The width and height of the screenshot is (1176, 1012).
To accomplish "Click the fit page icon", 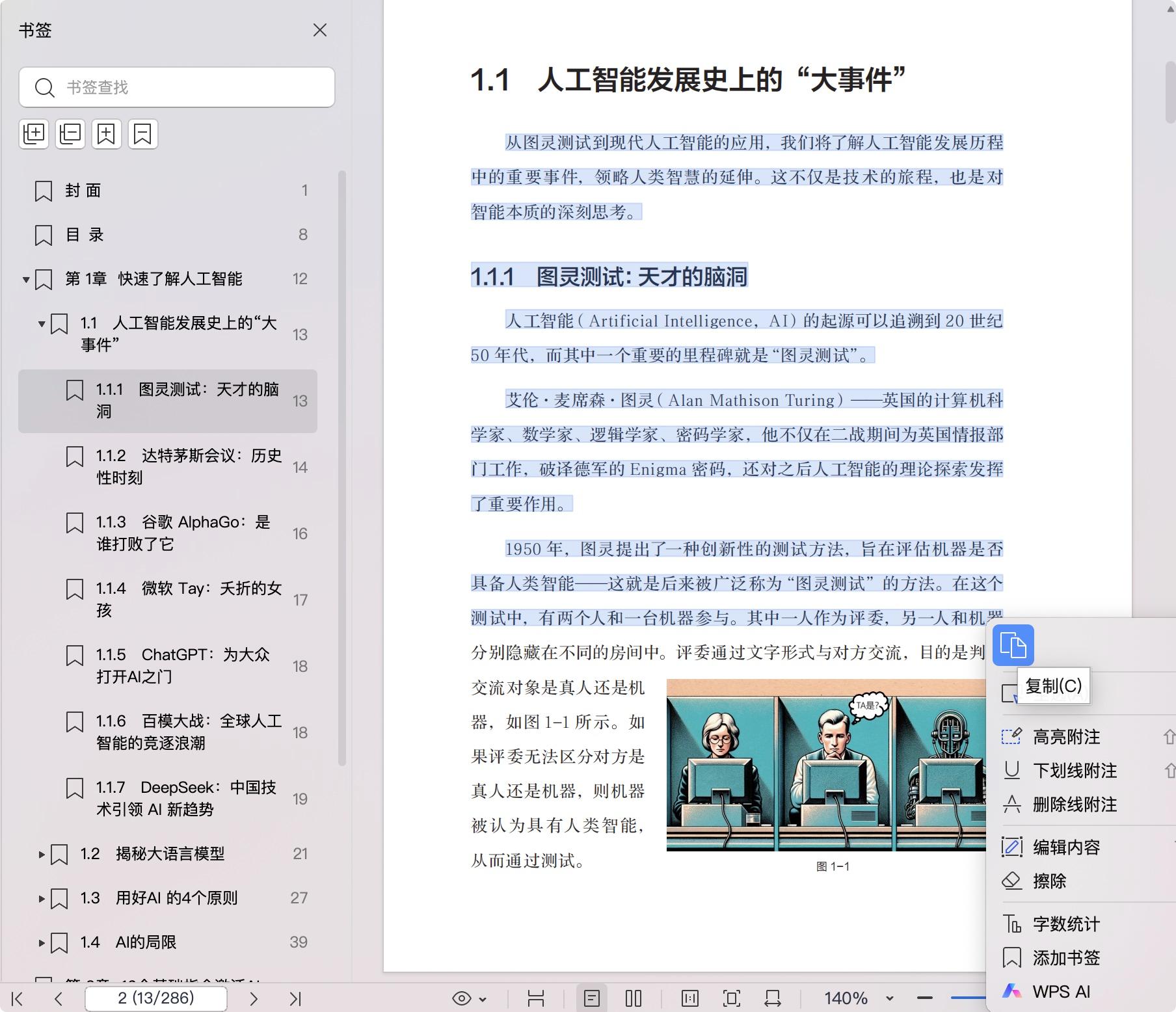I will pyautogui.click(x=732, y=998).
